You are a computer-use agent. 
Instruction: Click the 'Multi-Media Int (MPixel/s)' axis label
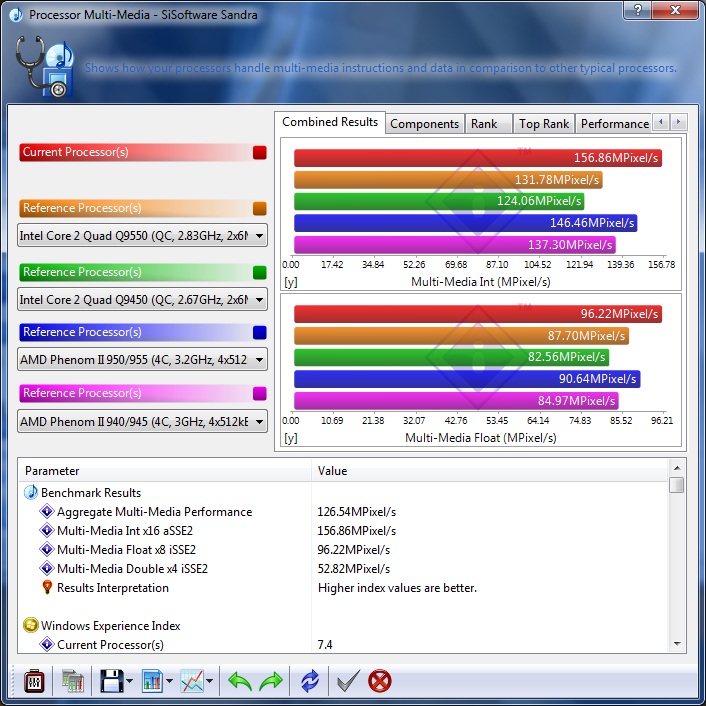(x=481, y=282)
